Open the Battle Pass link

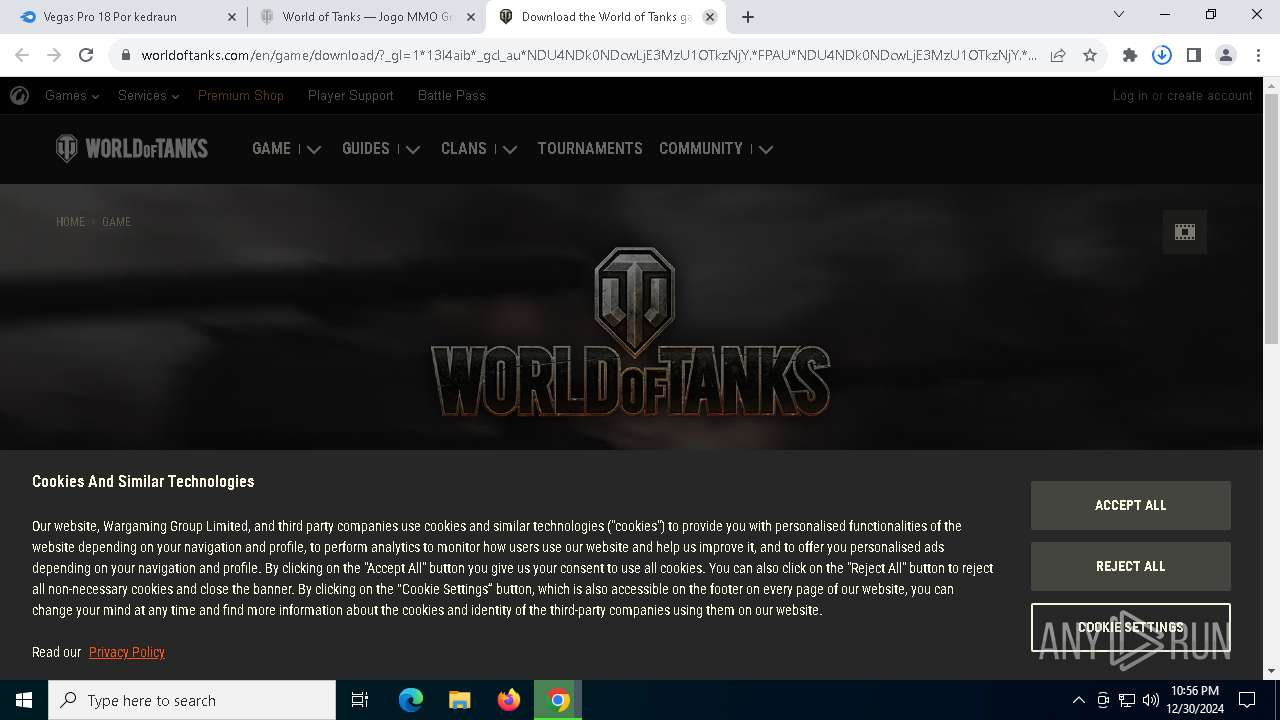[x=452, y=96]
